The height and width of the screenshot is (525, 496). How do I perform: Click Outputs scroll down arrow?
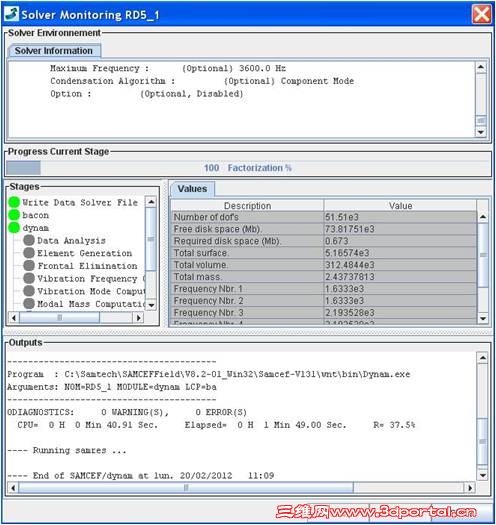(x=482, y=475)
